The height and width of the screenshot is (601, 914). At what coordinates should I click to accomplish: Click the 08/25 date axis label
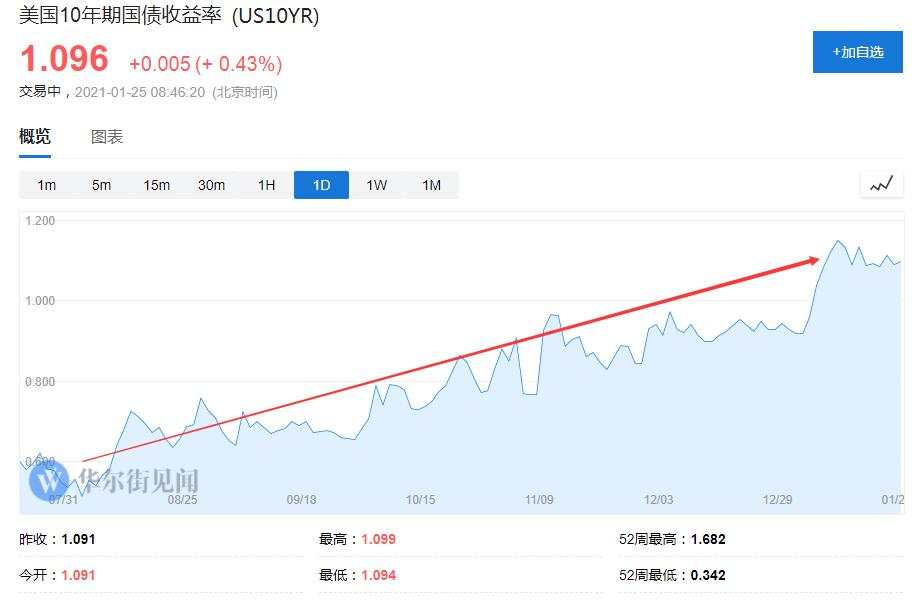tap(182, 500)
